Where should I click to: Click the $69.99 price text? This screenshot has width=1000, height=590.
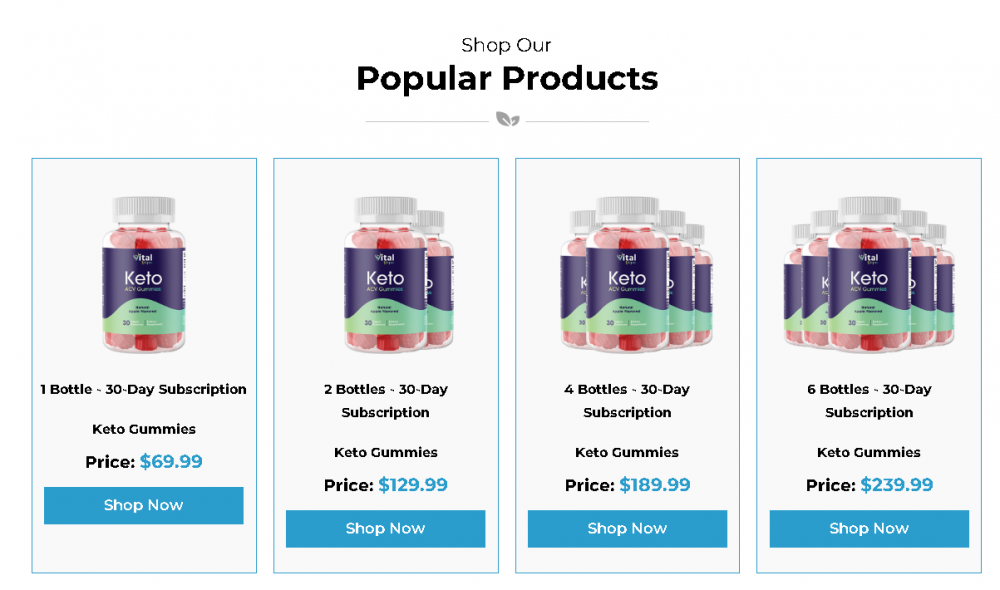(x=171, y=461)
